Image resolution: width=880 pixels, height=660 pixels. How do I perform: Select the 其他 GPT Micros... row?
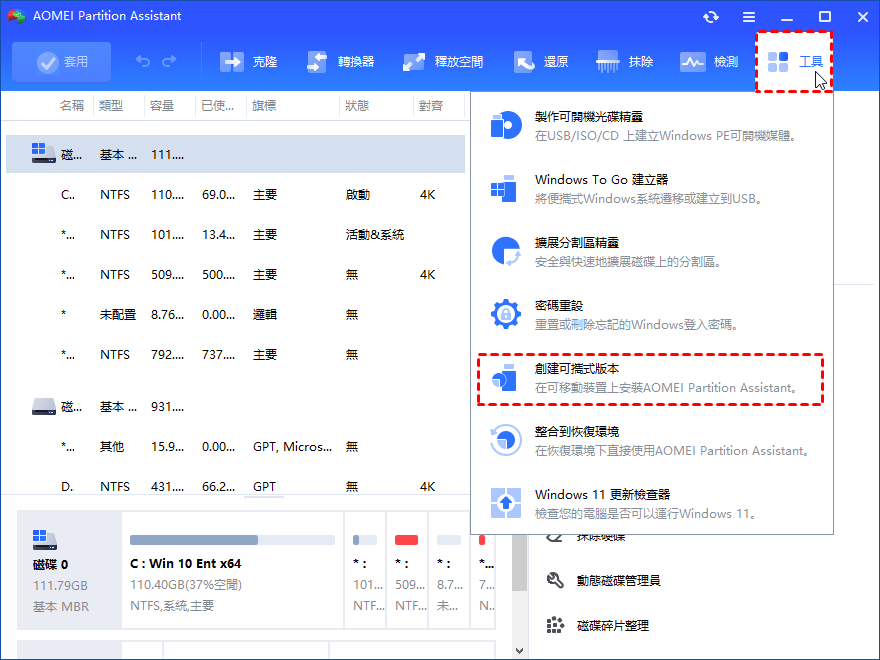click(x=235, y=447)
